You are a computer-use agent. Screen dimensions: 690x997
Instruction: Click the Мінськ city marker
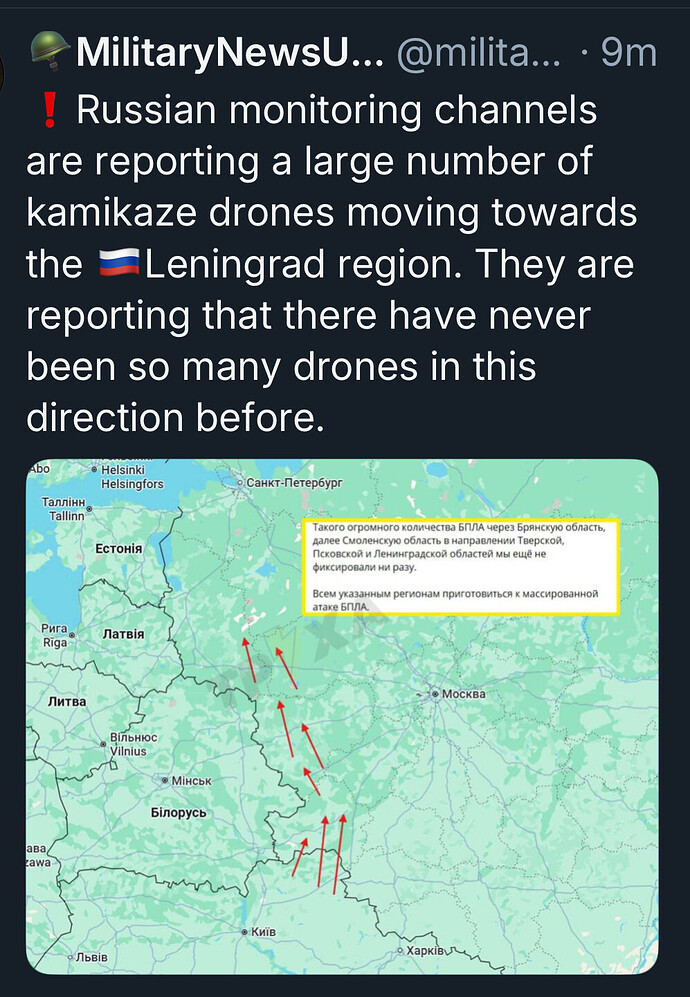pyautogui.click(x=166, y=780)
